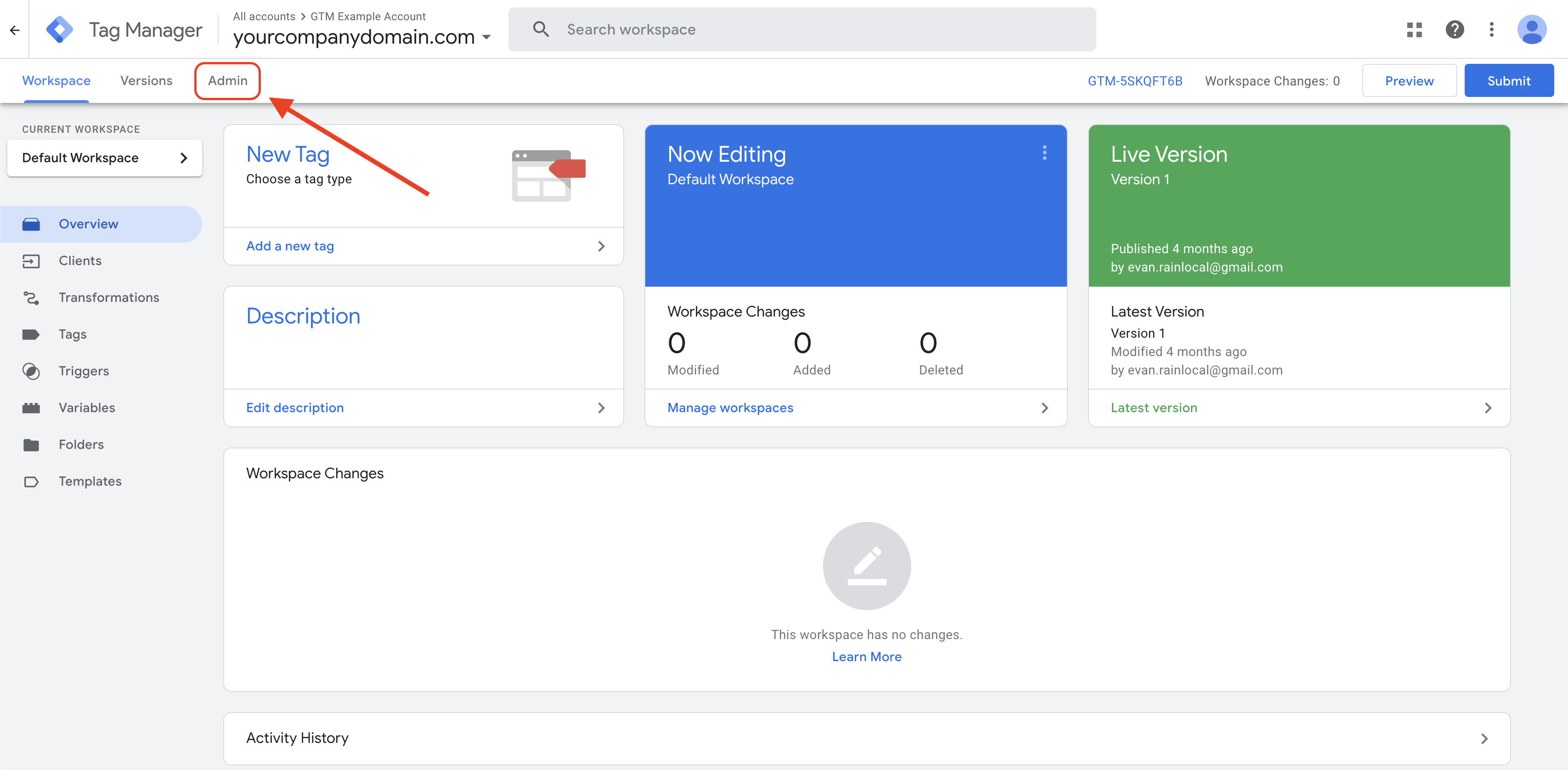Click the Submit button
The image size is (1568, 770).
tap(1508, 81)
